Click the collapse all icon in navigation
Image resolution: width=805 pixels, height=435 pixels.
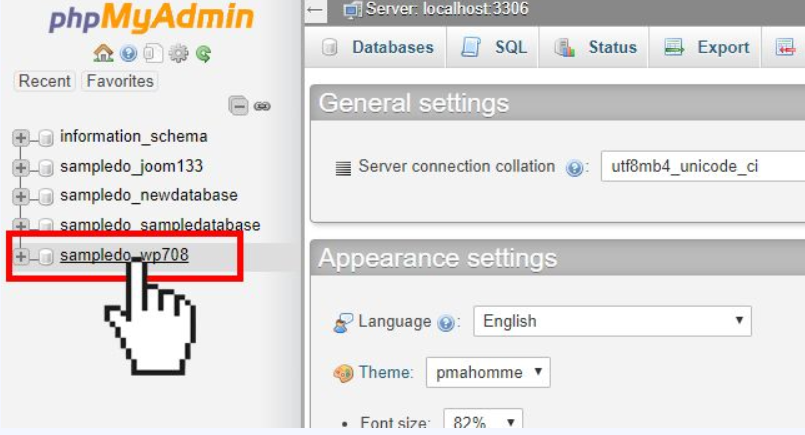[x=238, y=105]
